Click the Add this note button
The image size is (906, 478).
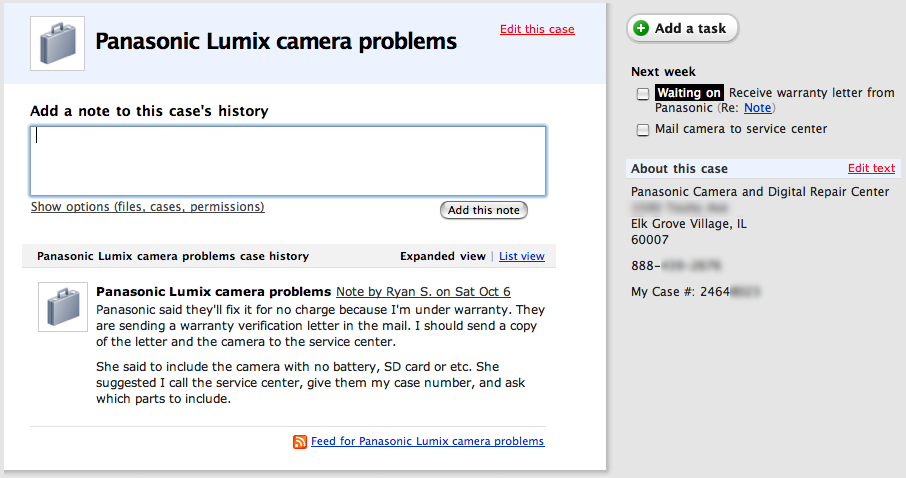(x=484, y=210)
